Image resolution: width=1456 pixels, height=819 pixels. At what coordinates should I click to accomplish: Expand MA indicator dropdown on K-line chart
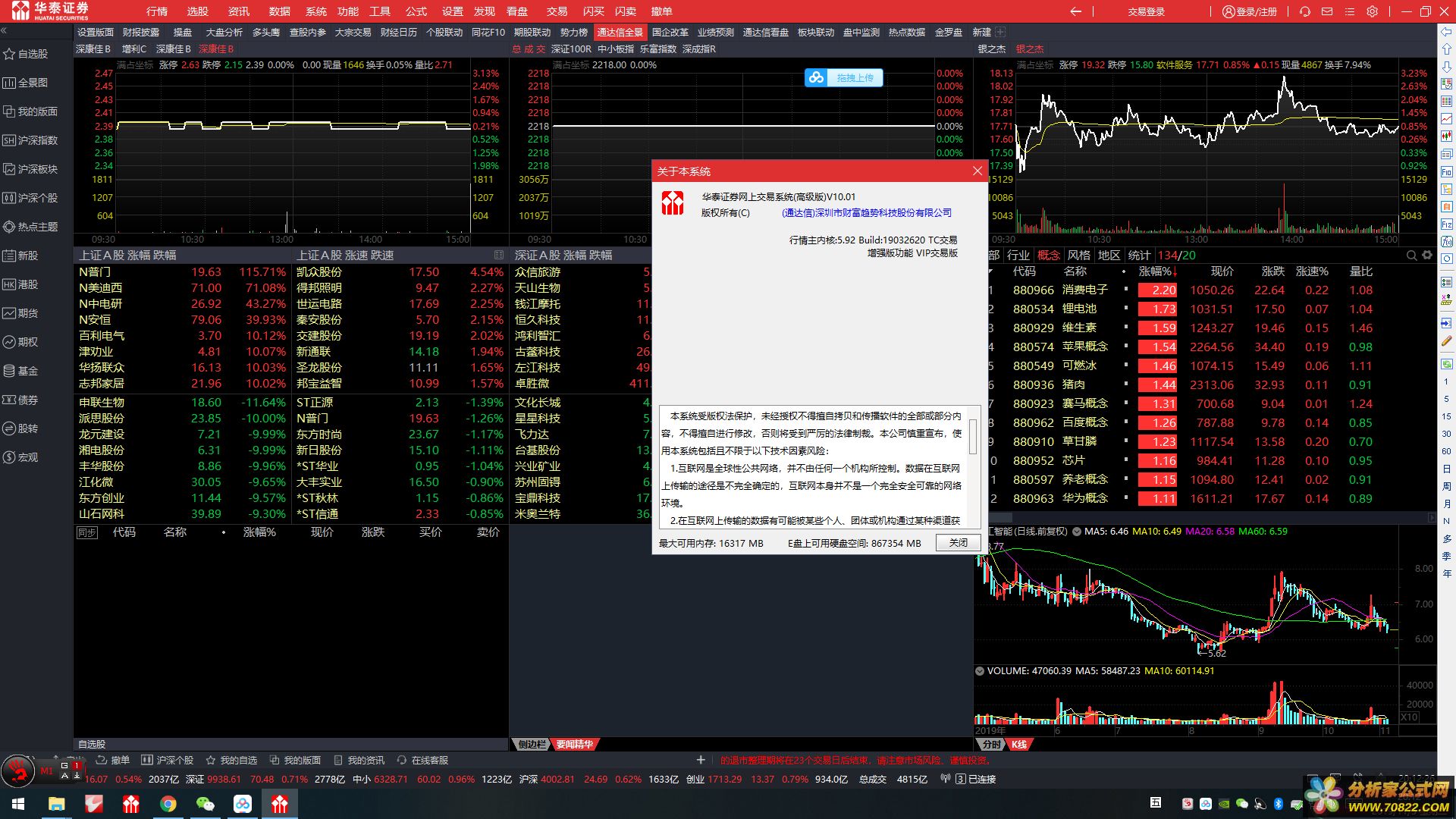click(1076, 532)
